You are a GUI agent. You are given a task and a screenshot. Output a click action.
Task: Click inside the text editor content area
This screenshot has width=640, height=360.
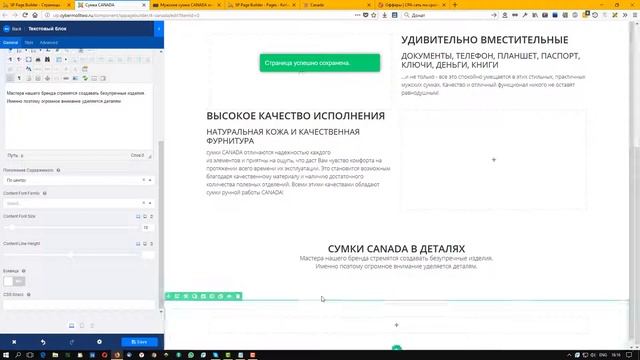point(78,118)
